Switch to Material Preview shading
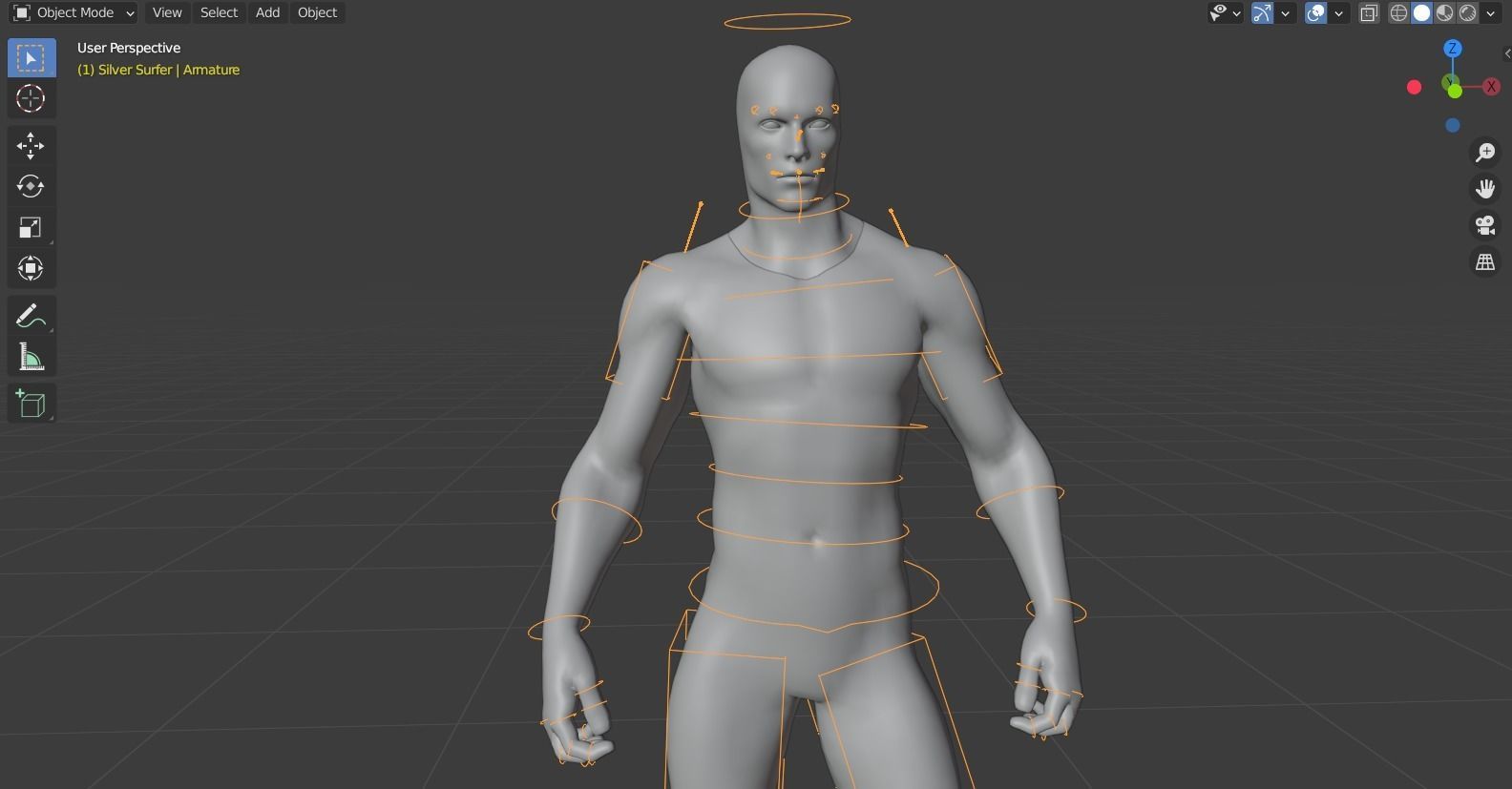Image resolution: width=1512 pixels, height=789 pixels. coord(1444,12)
